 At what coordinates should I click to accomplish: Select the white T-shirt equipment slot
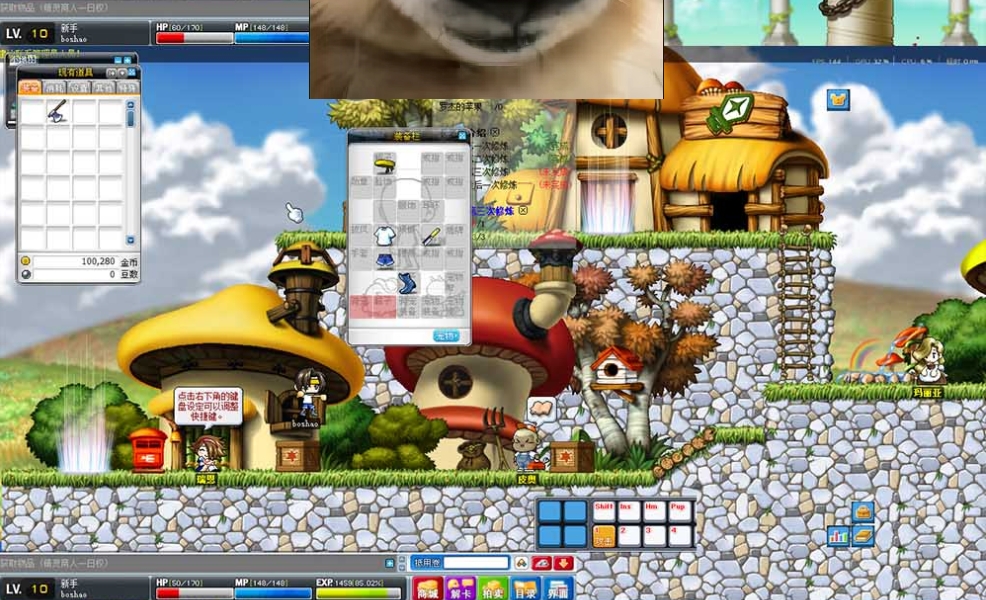click(x=384, y=236)
